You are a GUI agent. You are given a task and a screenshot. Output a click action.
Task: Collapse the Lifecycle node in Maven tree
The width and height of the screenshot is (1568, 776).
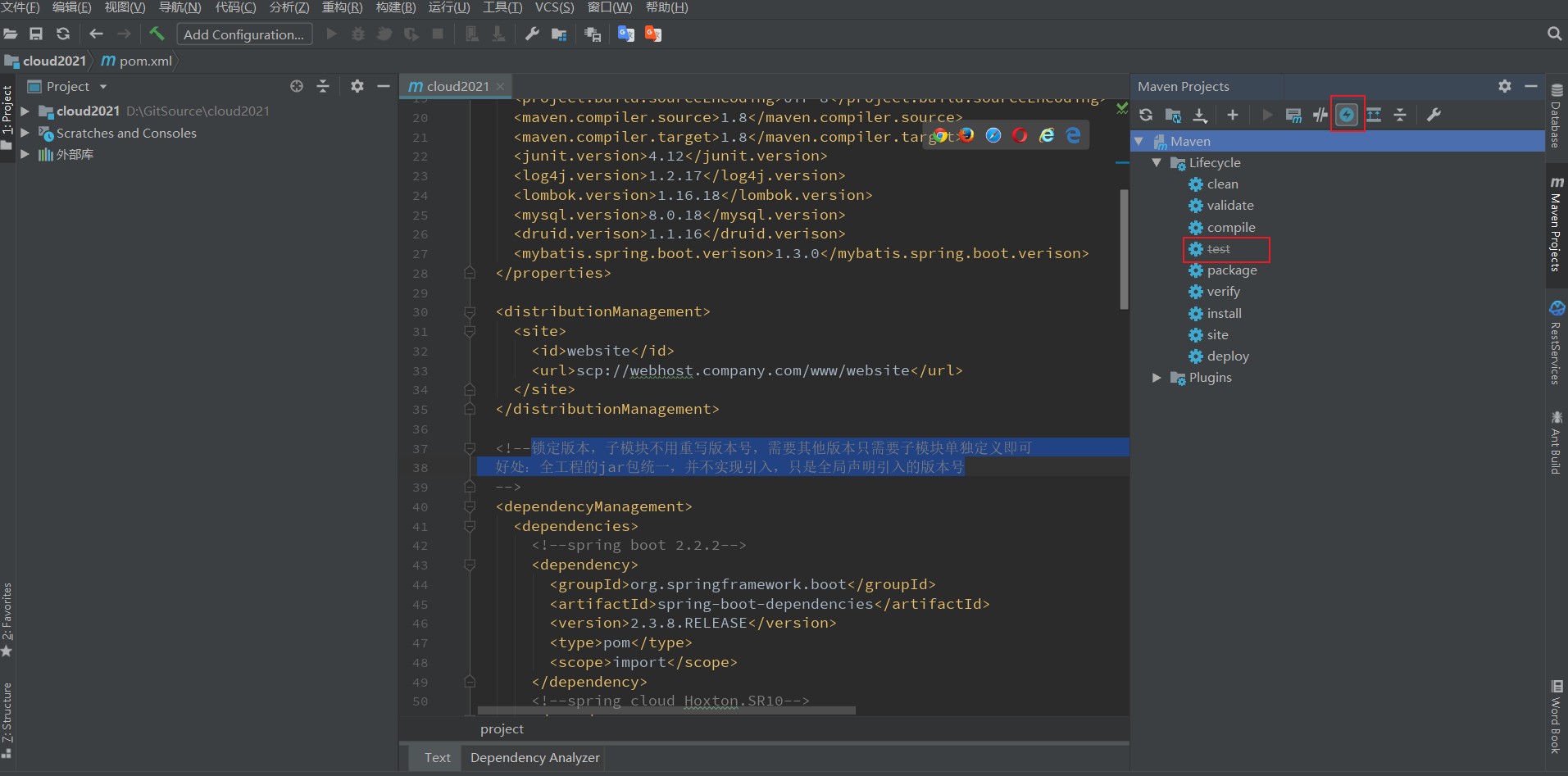[x=1157, y=162]
